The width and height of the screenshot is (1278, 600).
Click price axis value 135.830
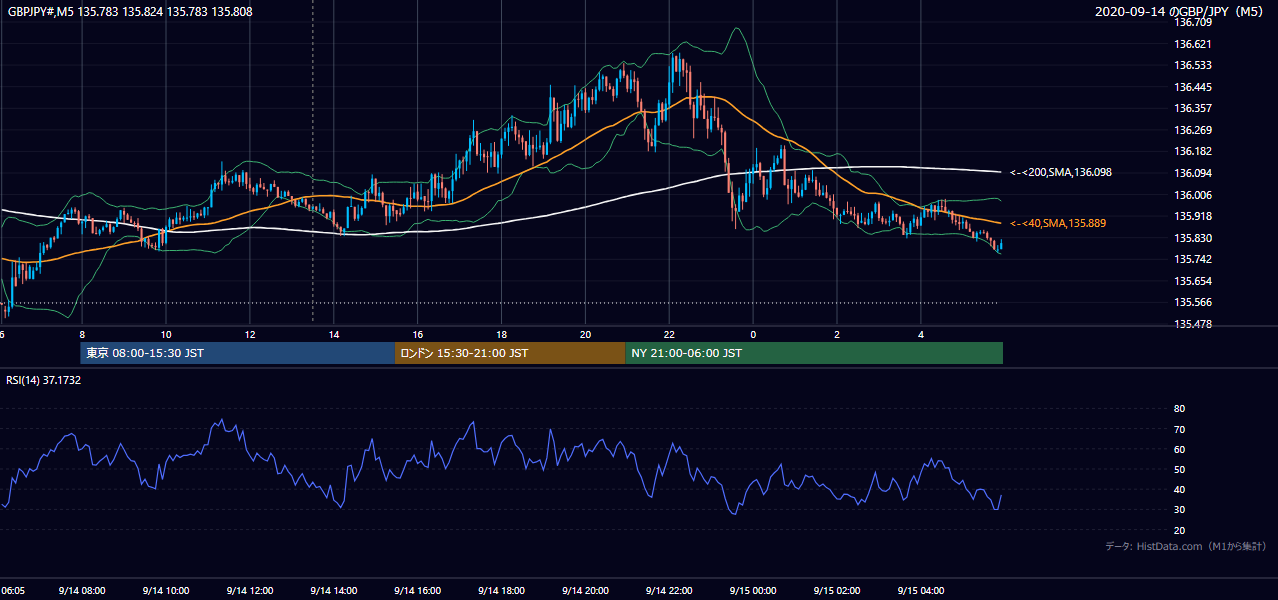coord(1193,239)
